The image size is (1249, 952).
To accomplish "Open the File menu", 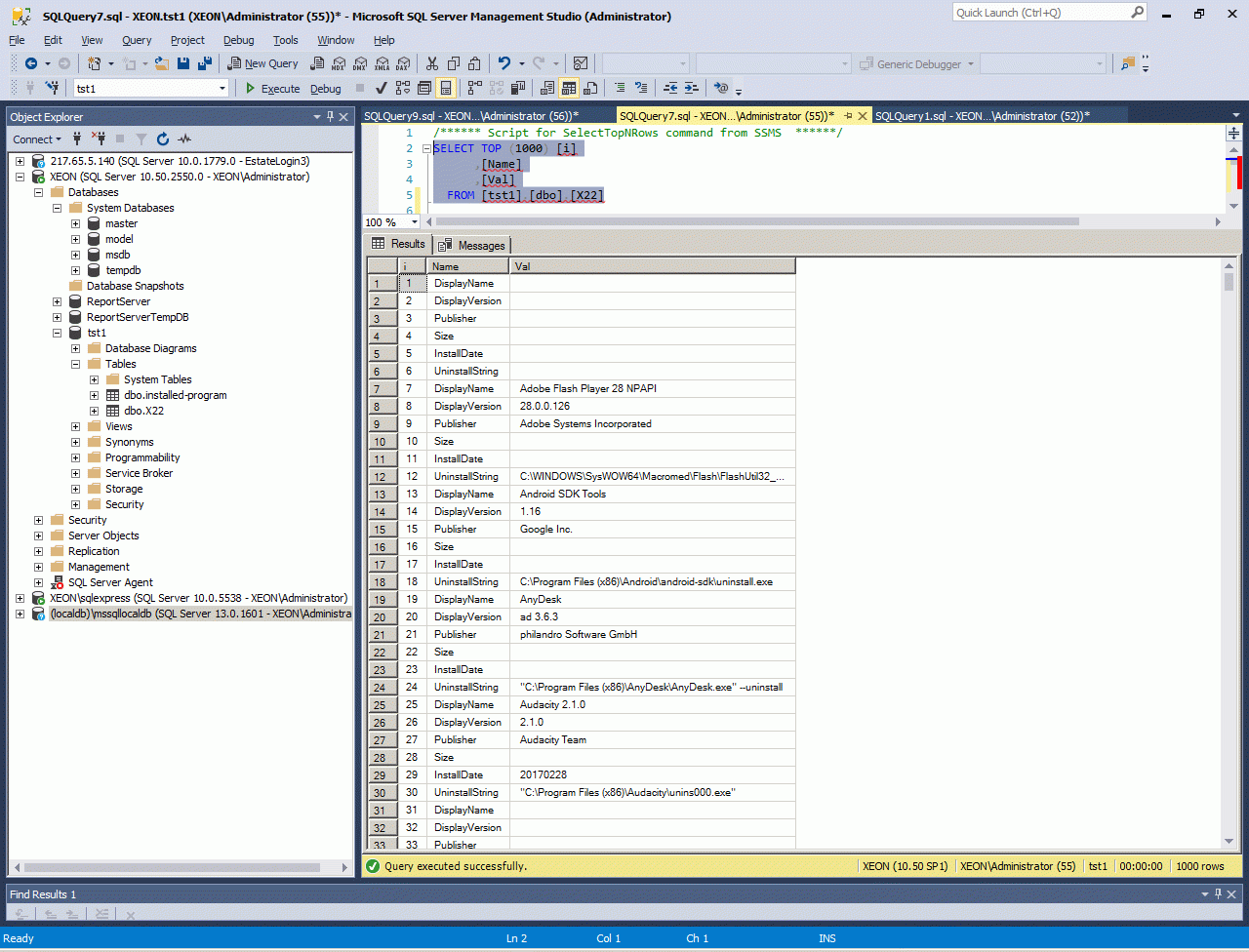I will [x=17, y=40].
